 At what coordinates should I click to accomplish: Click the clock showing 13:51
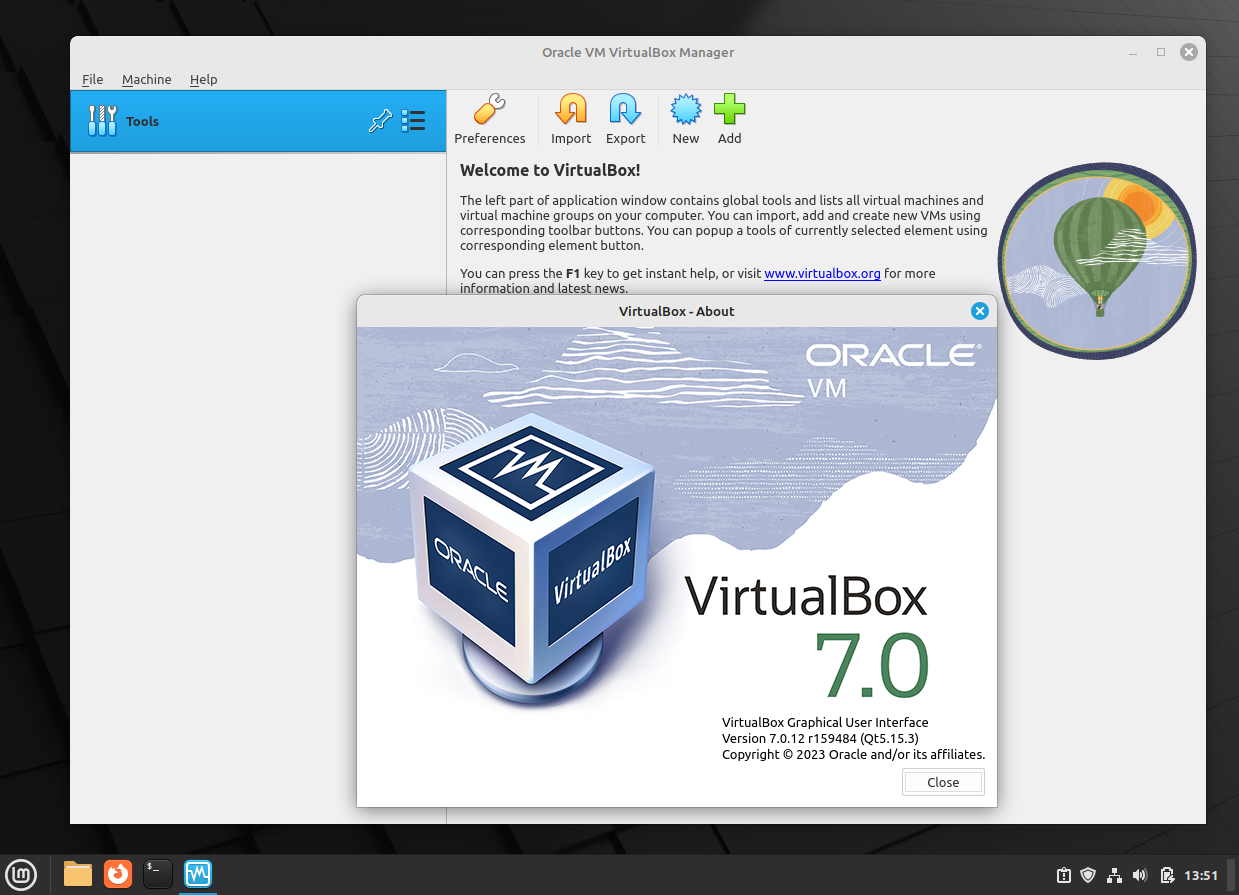[1201, 875]
